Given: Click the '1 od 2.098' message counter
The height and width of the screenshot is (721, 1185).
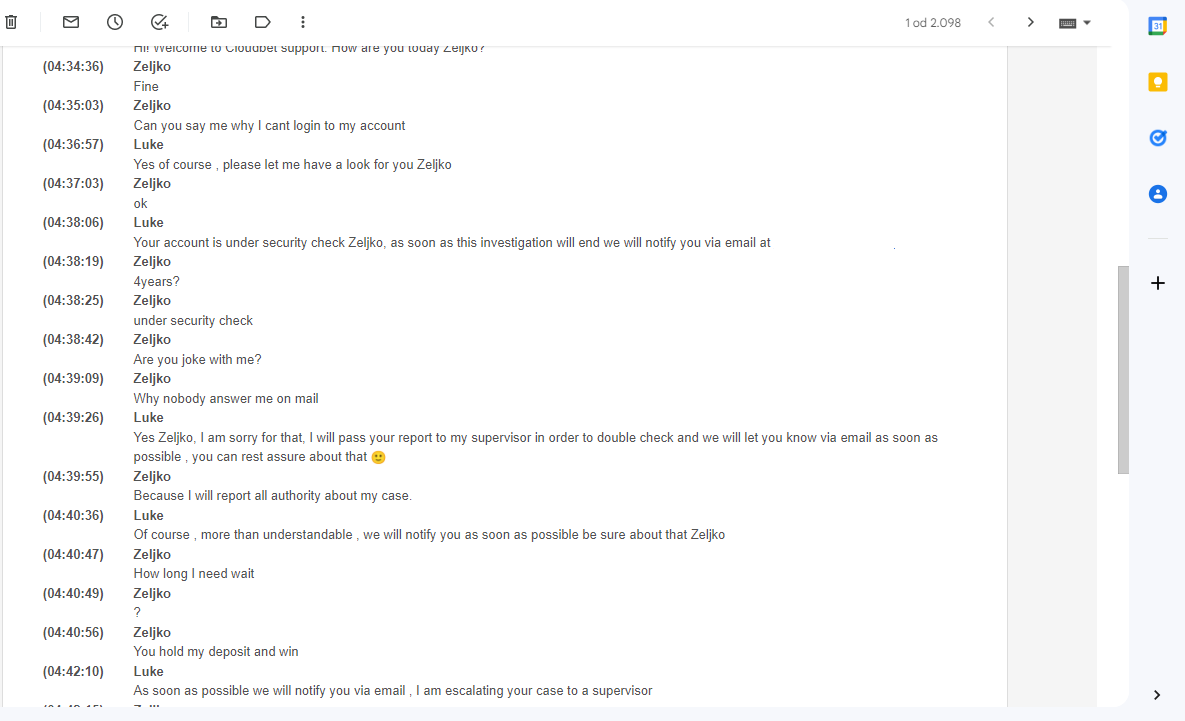Looking at the screenshot, I should click(x=933, y=23).
